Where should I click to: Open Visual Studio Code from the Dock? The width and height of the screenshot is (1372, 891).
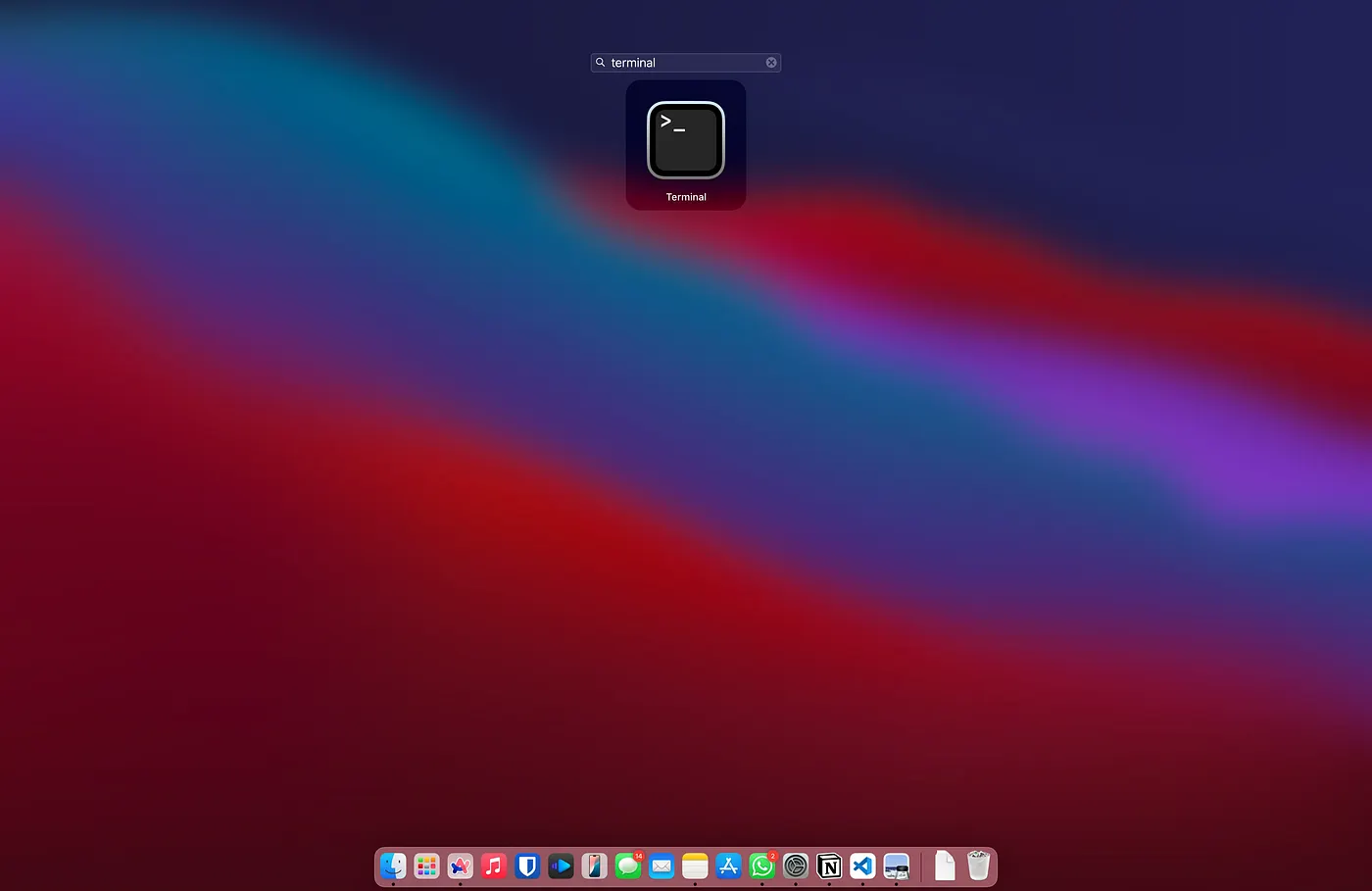point(862,866)
